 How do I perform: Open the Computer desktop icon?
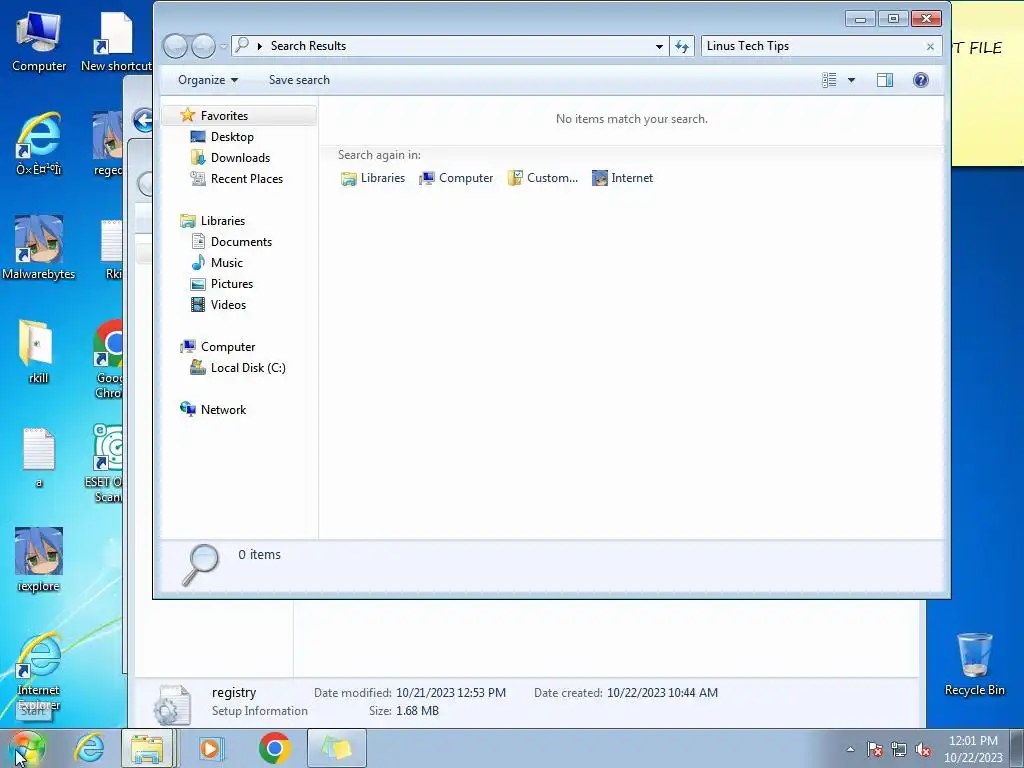tap(39, 42)
